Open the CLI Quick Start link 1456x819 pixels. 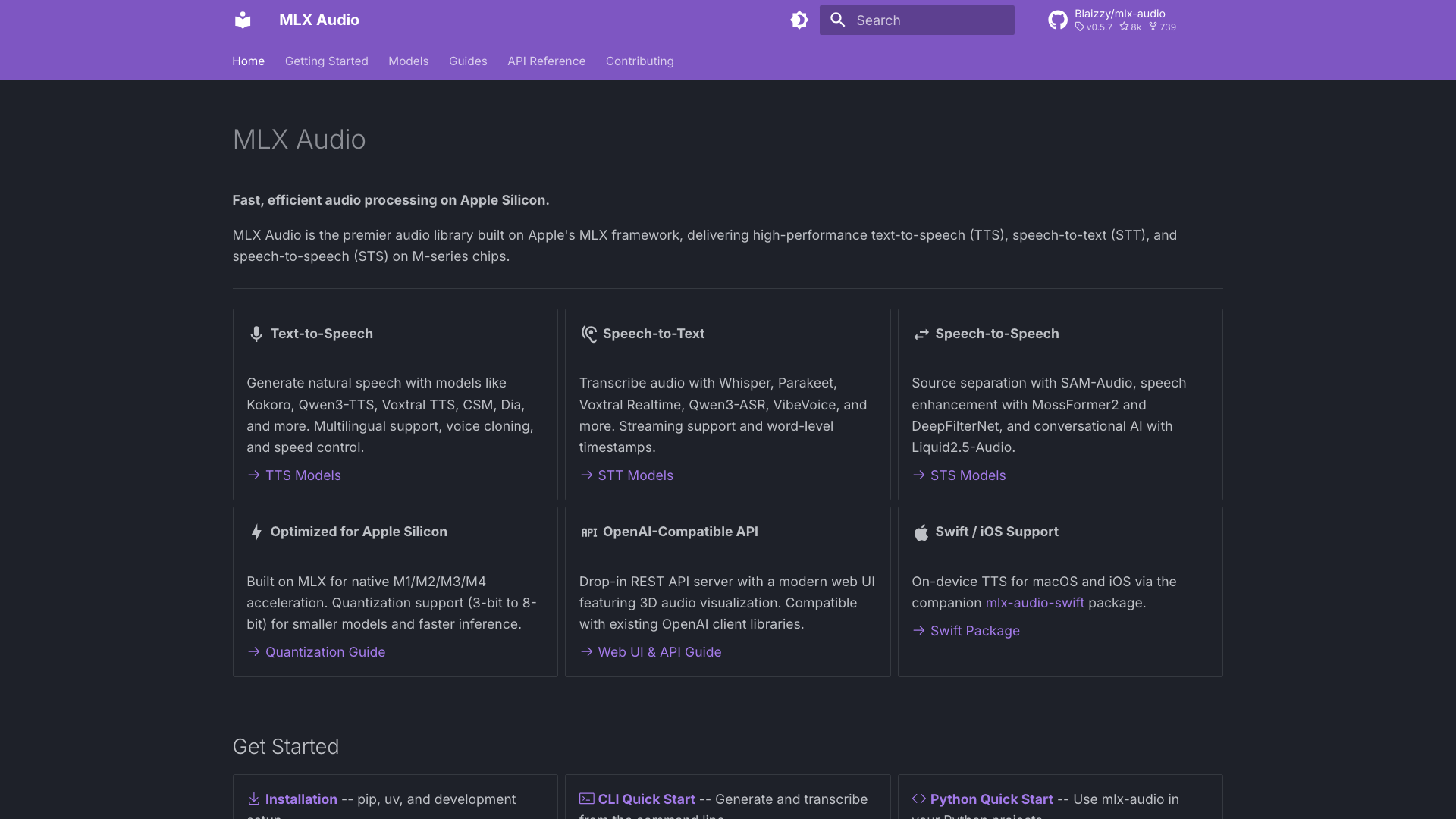click(646, 799)
